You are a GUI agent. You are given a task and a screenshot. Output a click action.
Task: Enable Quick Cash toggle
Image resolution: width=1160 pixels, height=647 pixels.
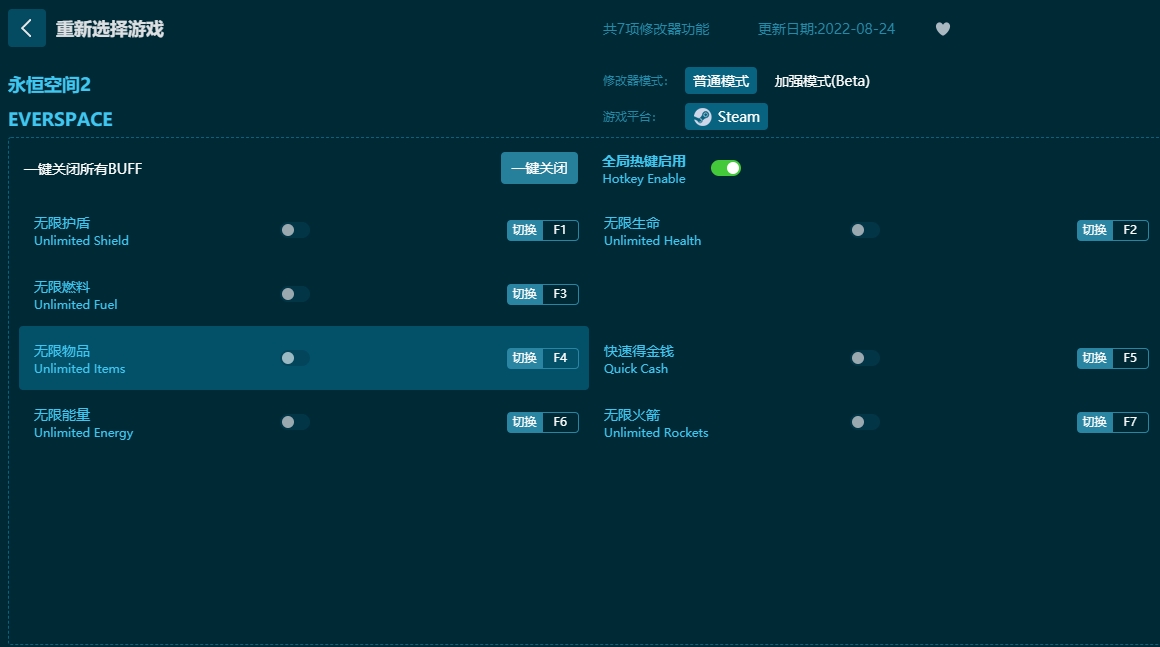pos(864,358)
